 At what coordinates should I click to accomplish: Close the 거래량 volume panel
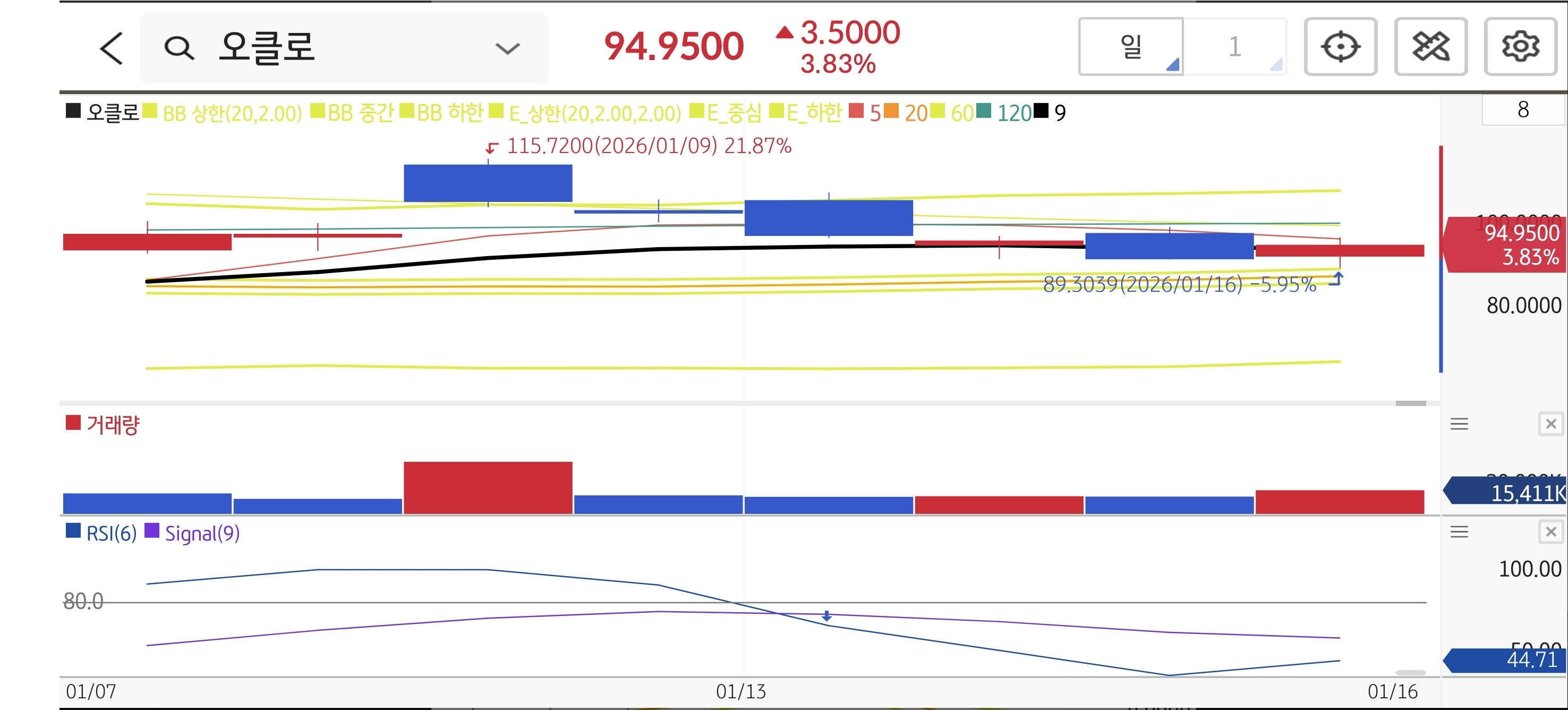(1550, 424)
